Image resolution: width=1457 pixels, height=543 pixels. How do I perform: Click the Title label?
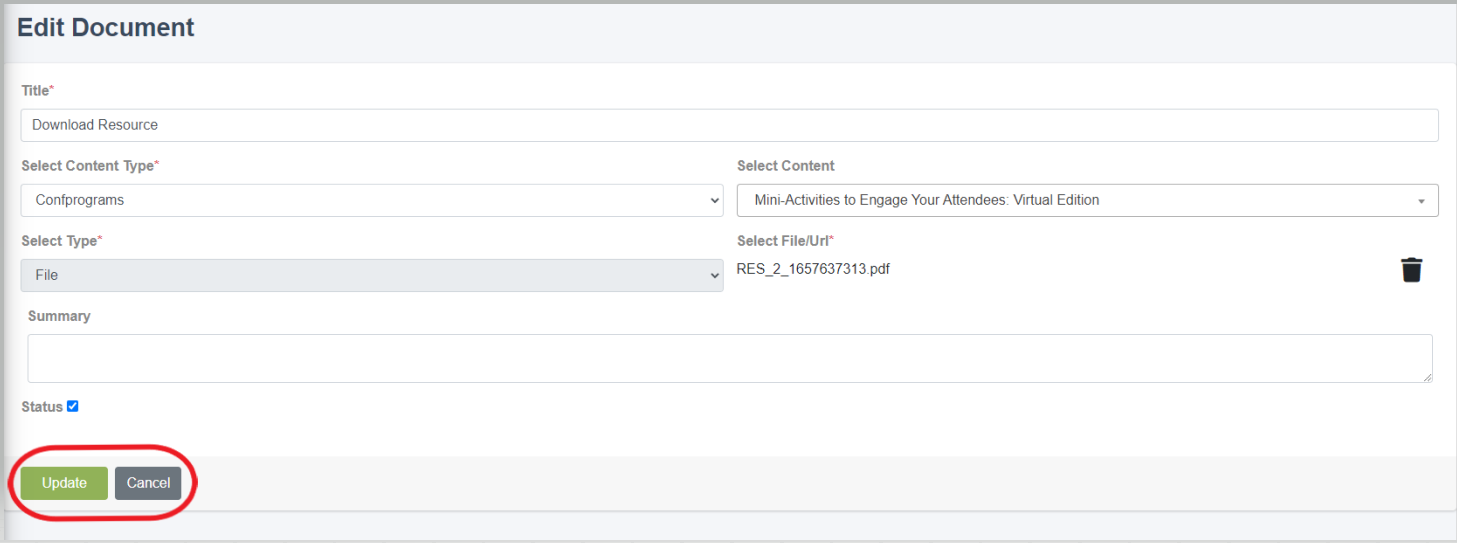pos(37,90)
